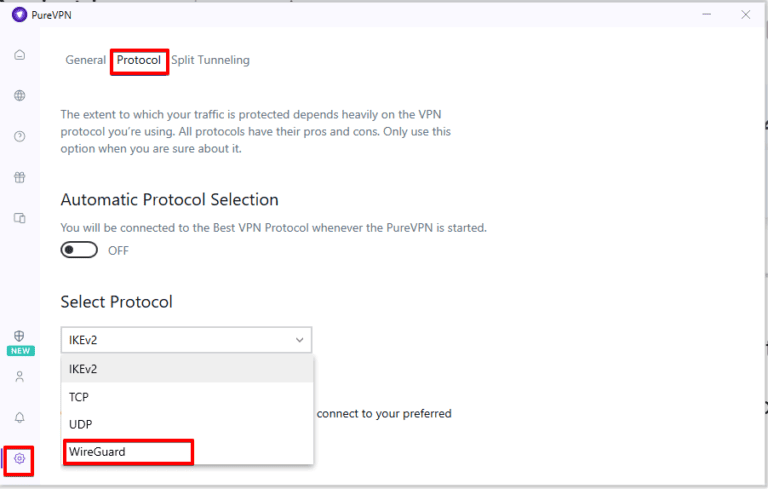
Task: Switch to the Split Tunneling tab
Action: coord(210,60)
